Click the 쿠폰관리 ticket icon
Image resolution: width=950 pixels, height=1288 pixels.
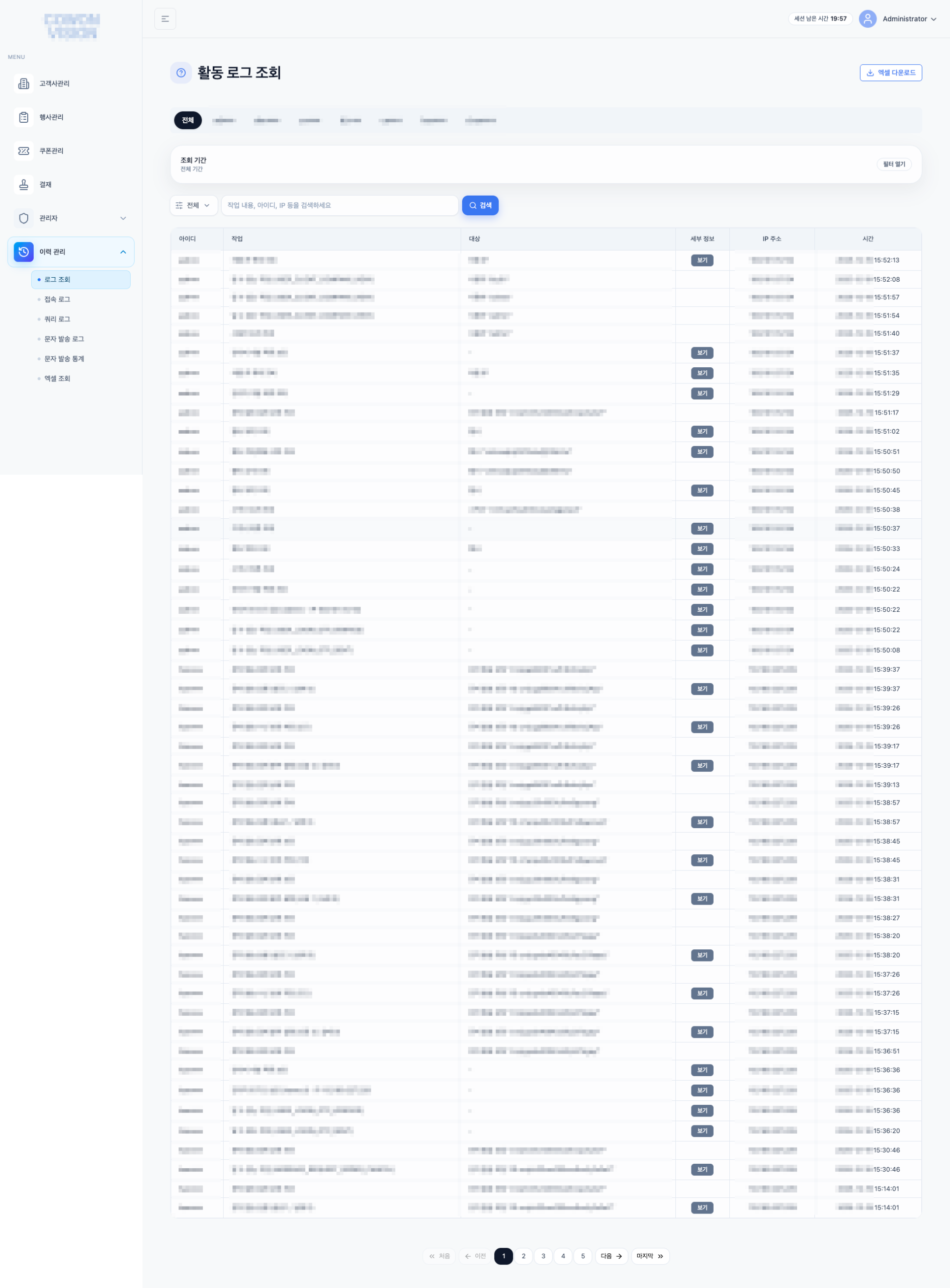point(24,151)
